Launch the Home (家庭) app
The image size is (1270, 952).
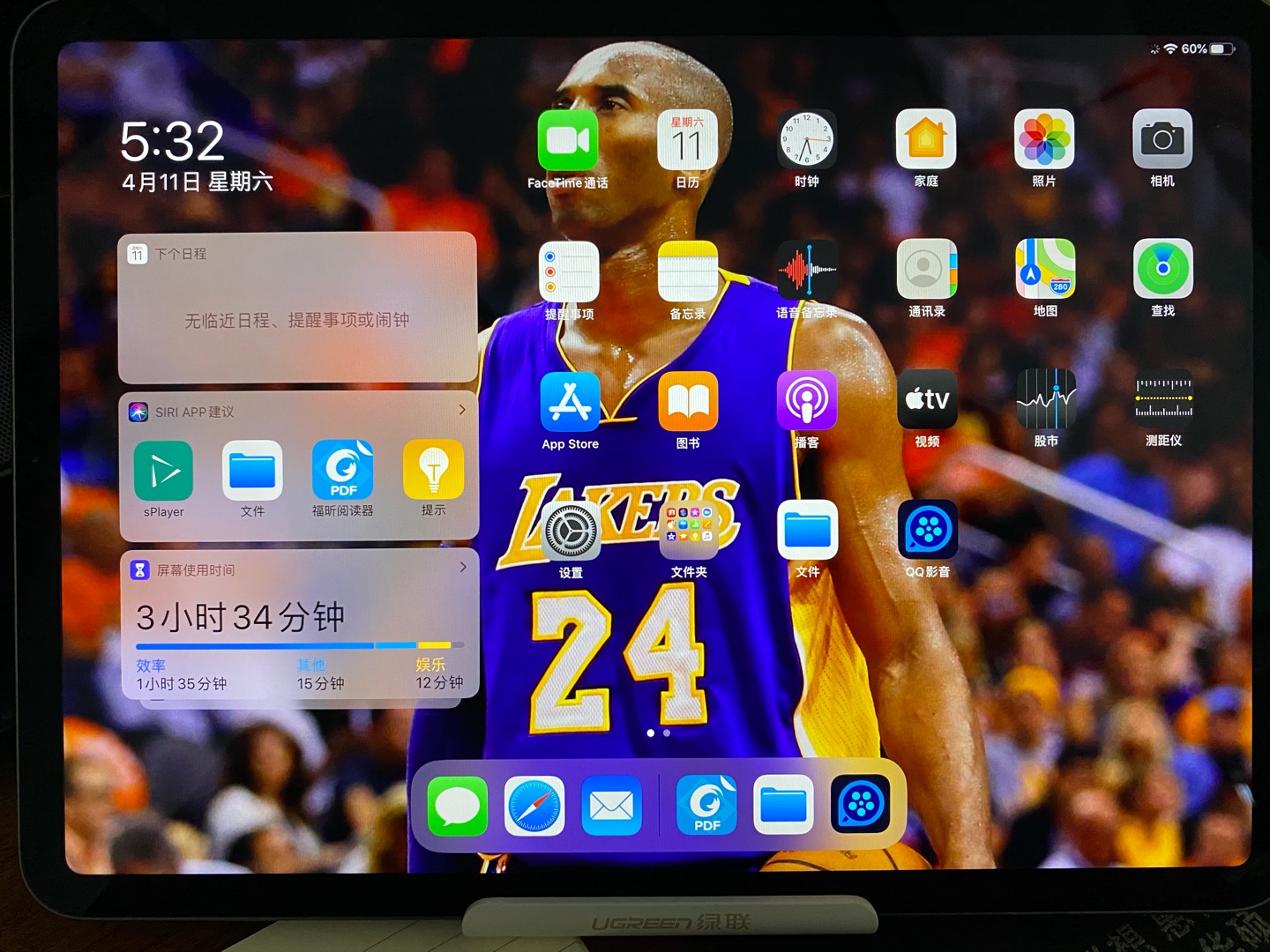pyautogui.click(x=926, y=139)
